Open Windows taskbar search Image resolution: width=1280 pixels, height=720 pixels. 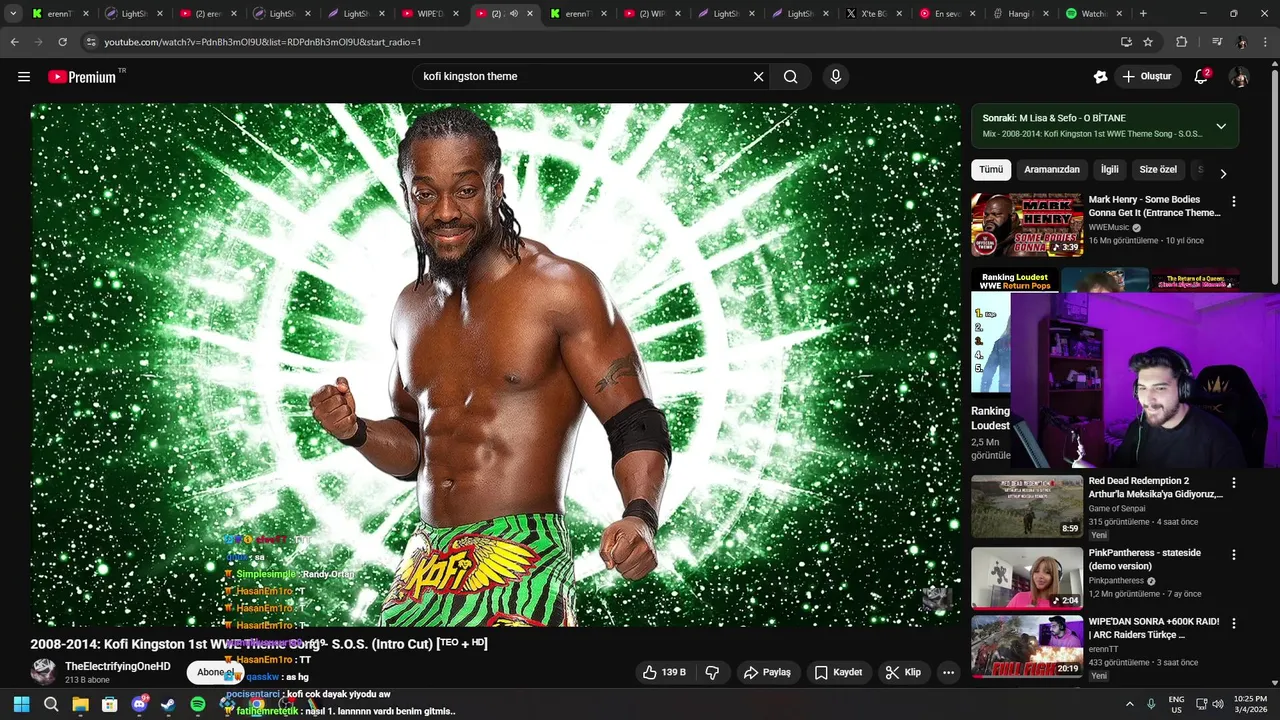pyautogui.click(x=51, y=704)
